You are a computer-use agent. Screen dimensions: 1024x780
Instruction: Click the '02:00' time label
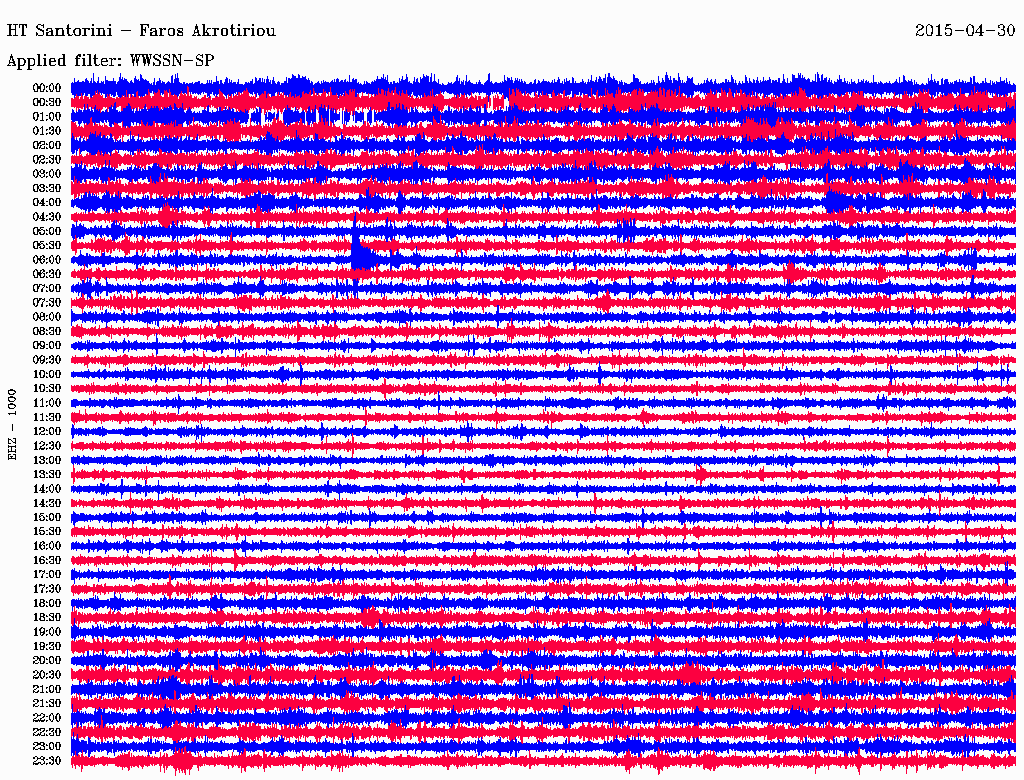click(47, 145)
